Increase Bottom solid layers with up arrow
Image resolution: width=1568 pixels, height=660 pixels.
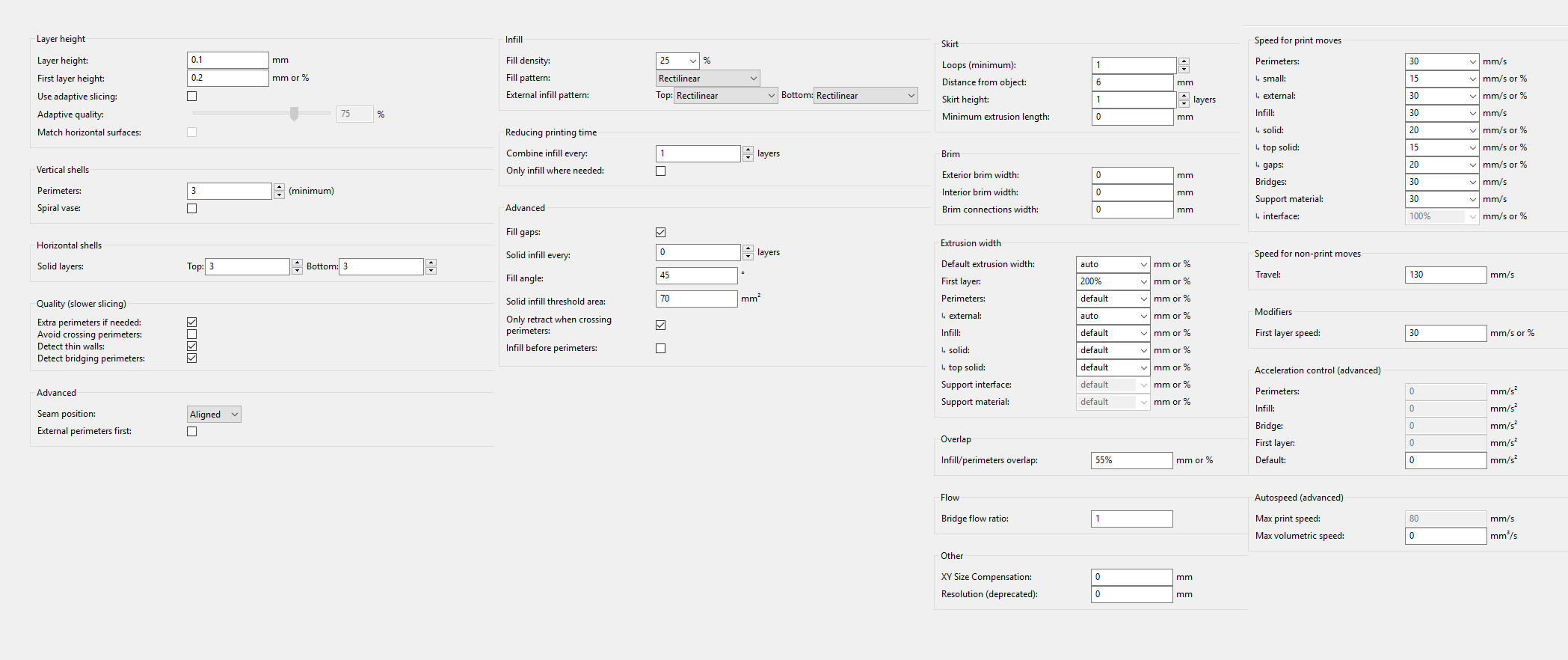(x=431, y=263)
